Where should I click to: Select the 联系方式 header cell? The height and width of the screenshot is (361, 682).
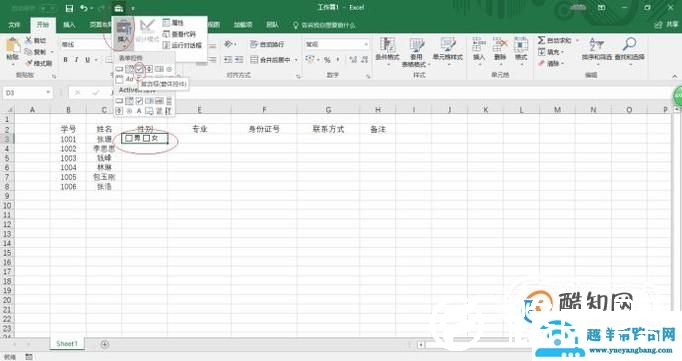click(328, 129)
